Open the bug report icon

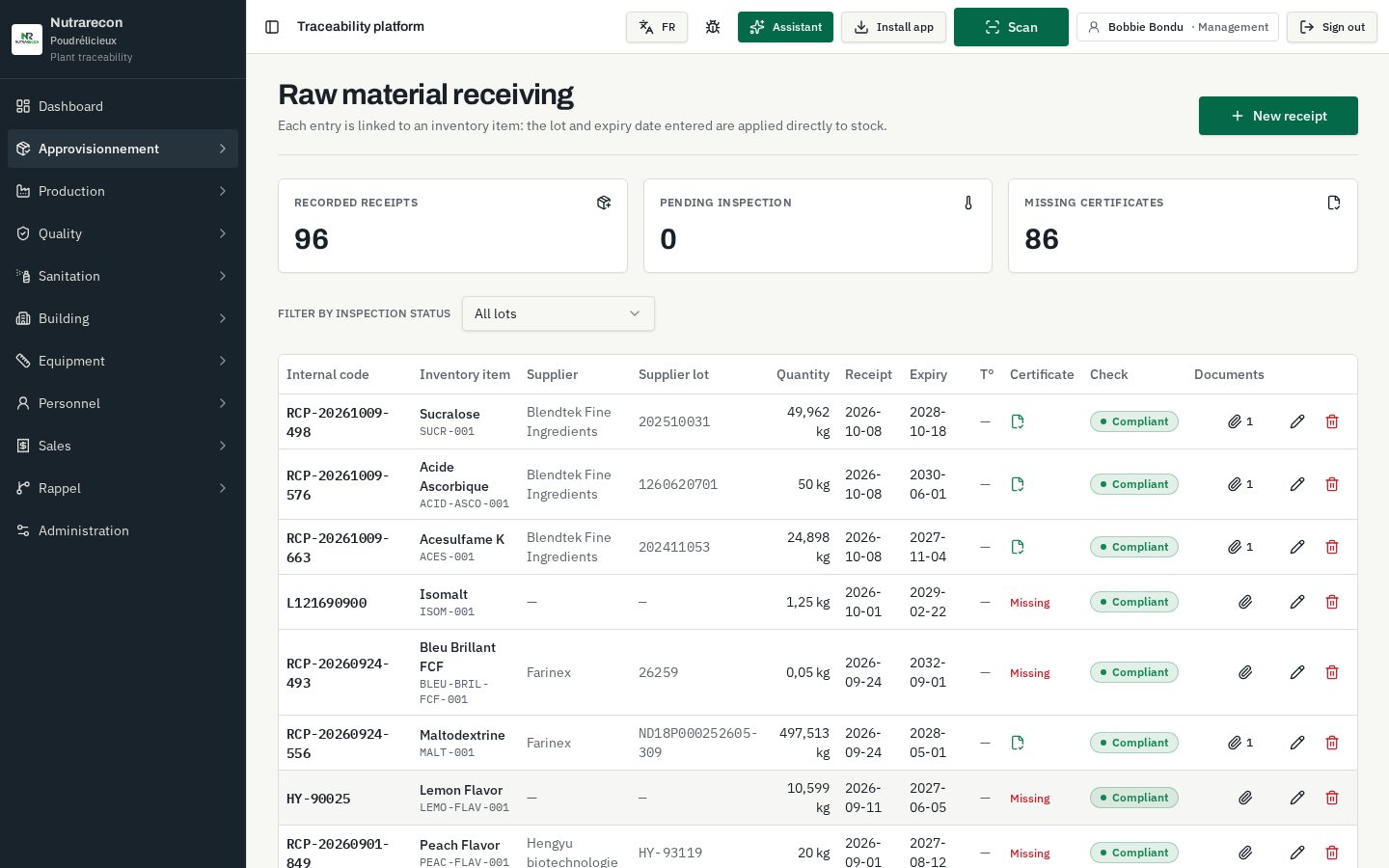(x=713, y=27)
